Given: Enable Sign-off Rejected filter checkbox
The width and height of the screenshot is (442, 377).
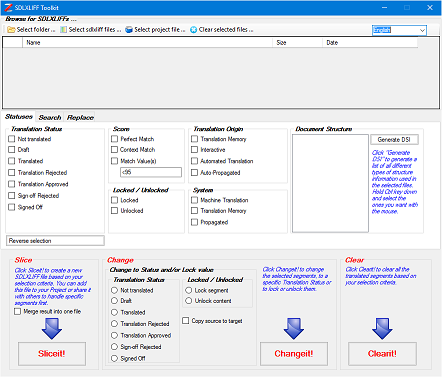Looking at the screenshot, I should coord(12,195).
